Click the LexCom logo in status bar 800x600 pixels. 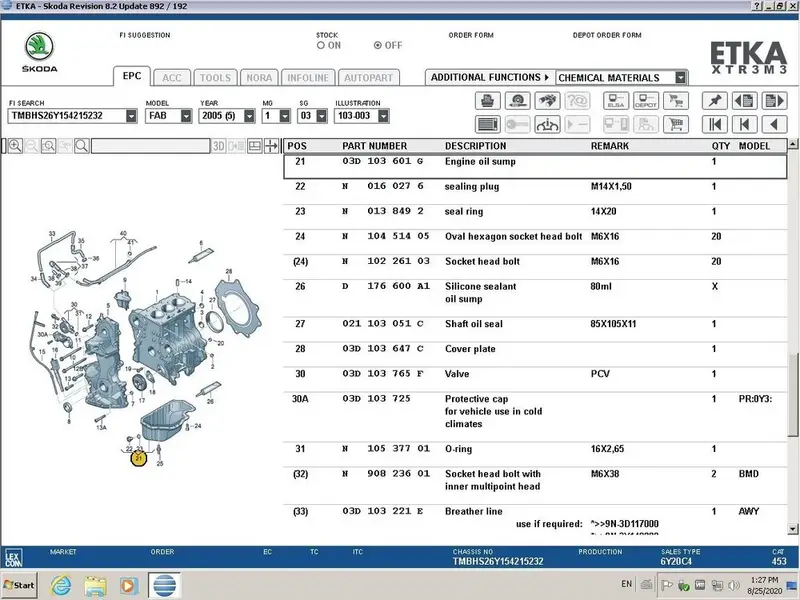point(13,558)
